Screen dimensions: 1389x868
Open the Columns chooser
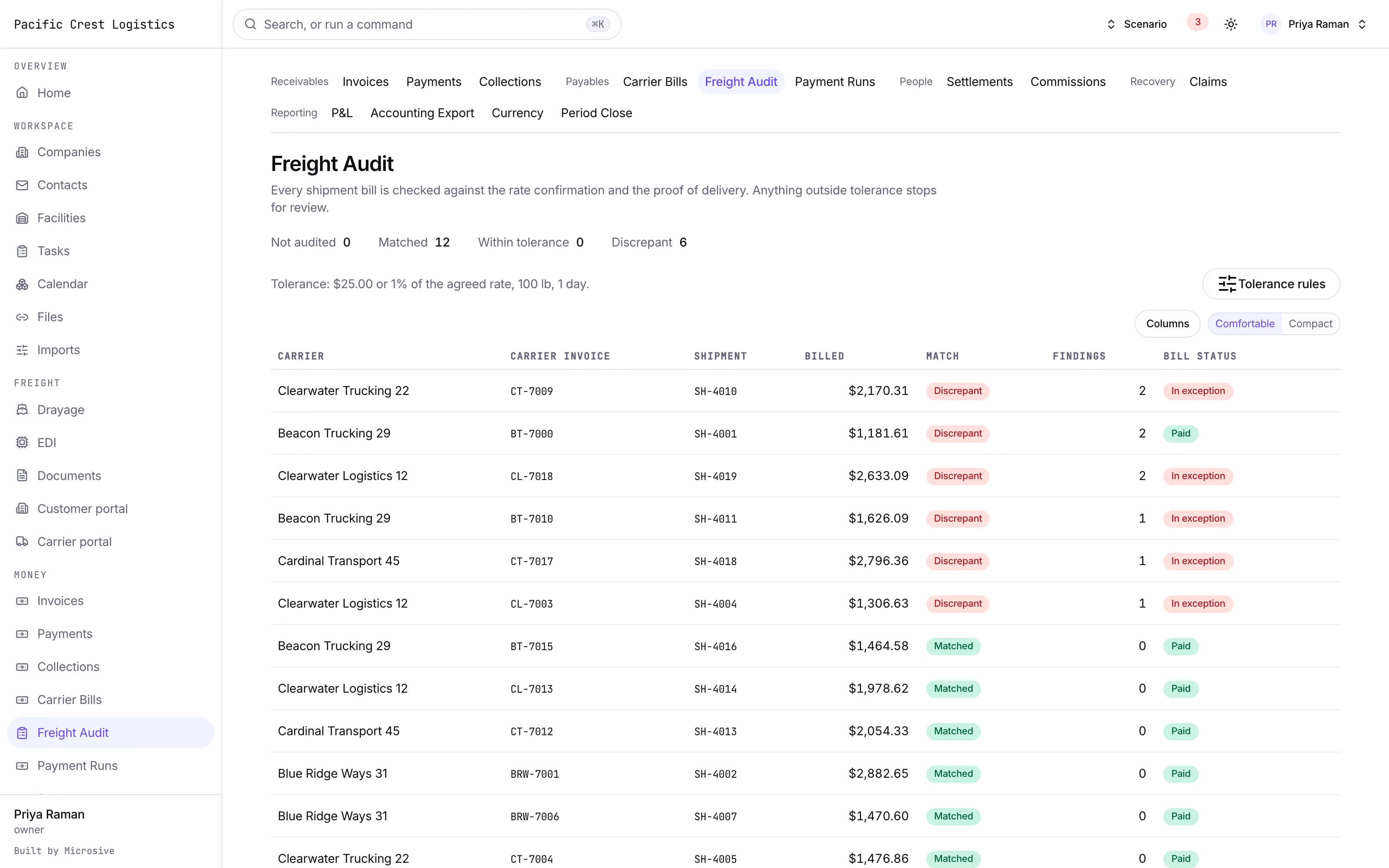1168,324
